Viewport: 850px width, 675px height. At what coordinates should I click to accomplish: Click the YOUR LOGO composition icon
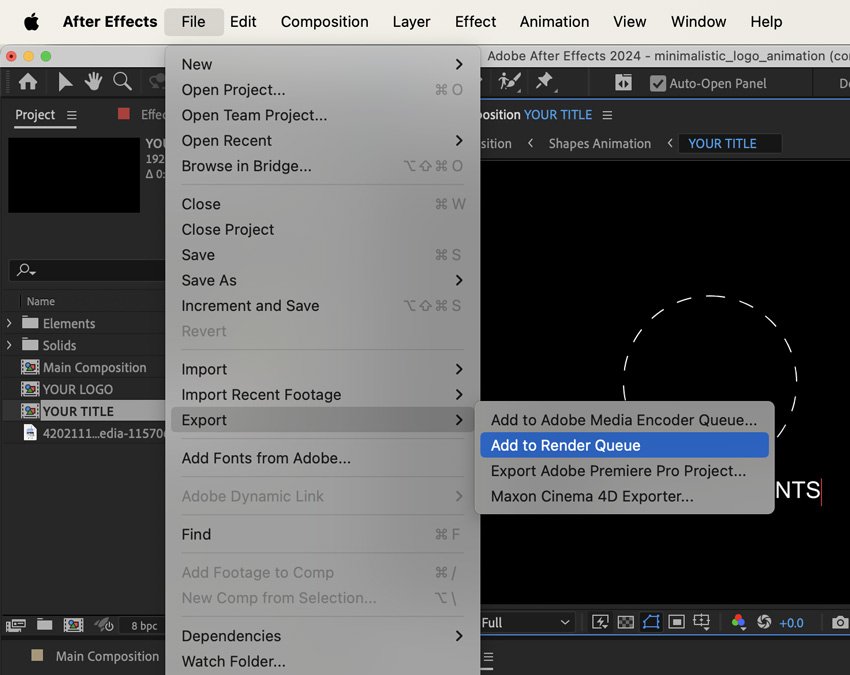(x=30, y=389)
